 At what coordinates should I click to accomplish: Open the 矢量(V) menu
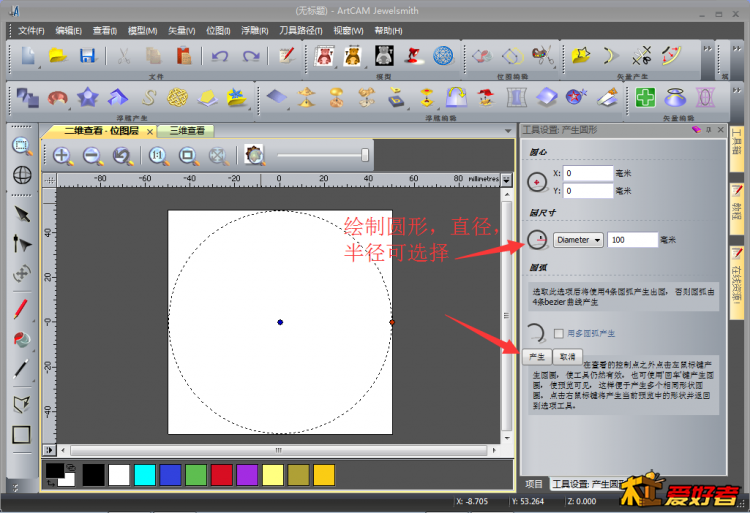pyautogui.click(x=182, y=31)
